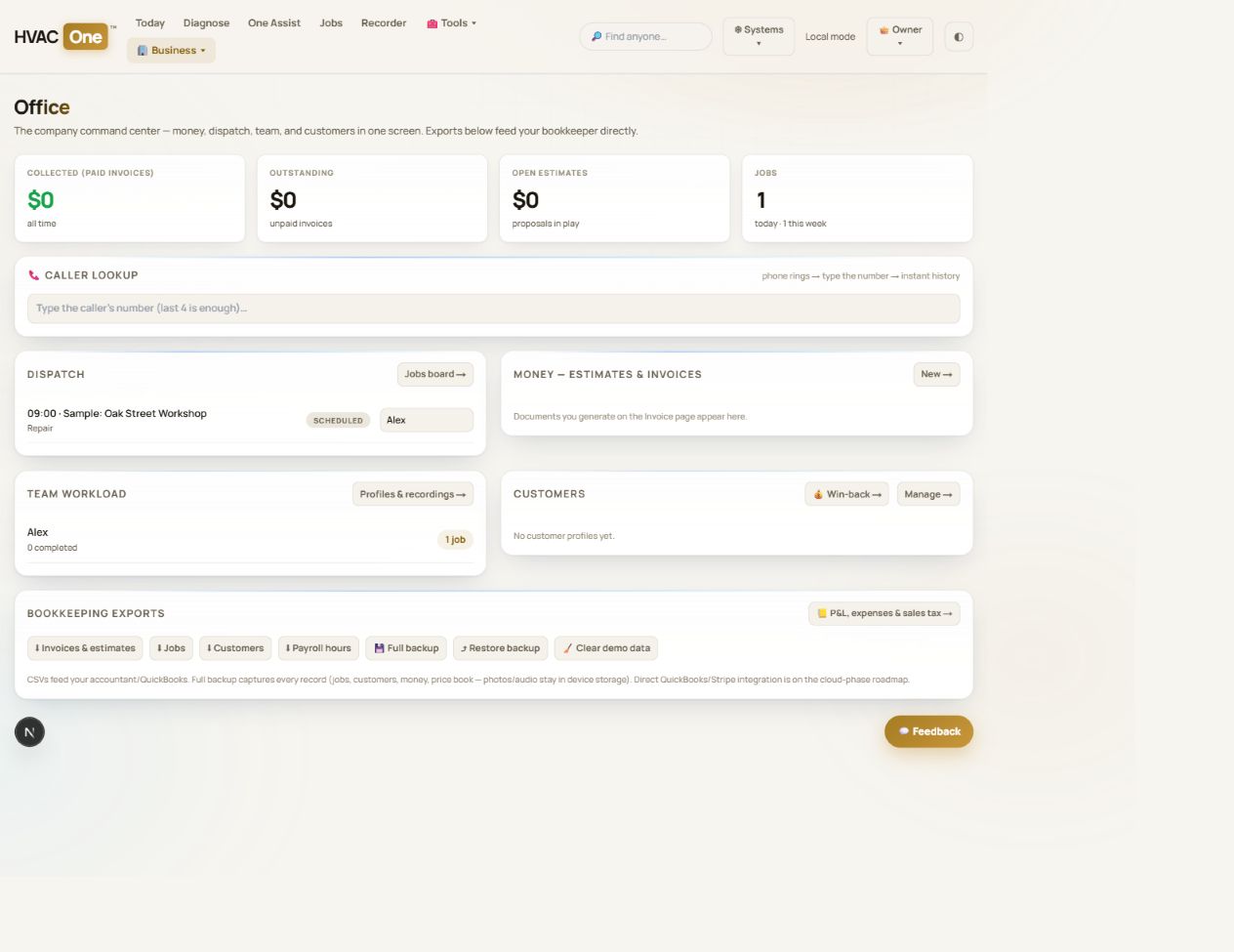
Task: Click Manage customers
Action: tap(928, 494)
